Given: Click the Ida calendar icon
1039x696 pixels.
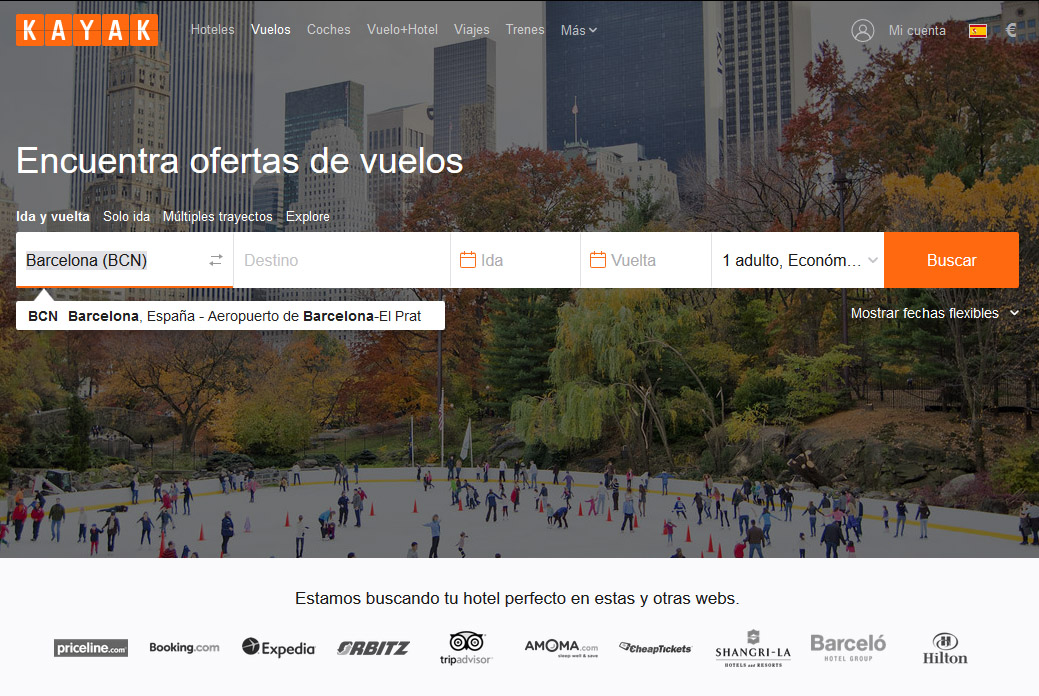Looking at the screenshot, I should [467, 260].
